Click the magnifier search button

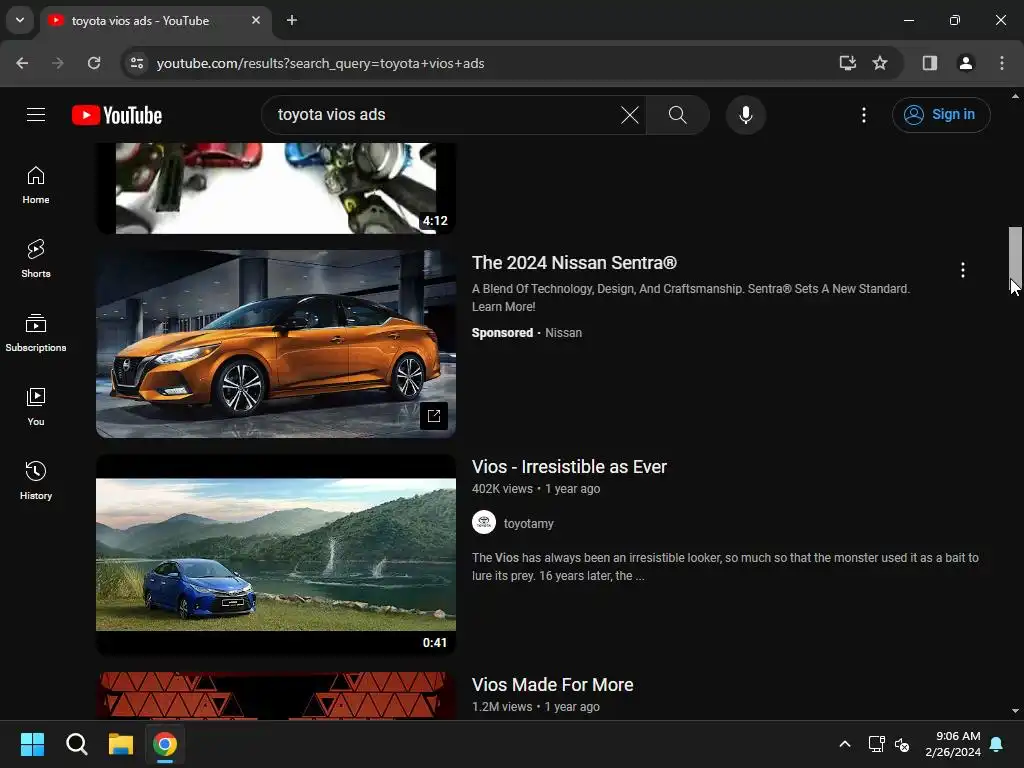tap(677, 115)
